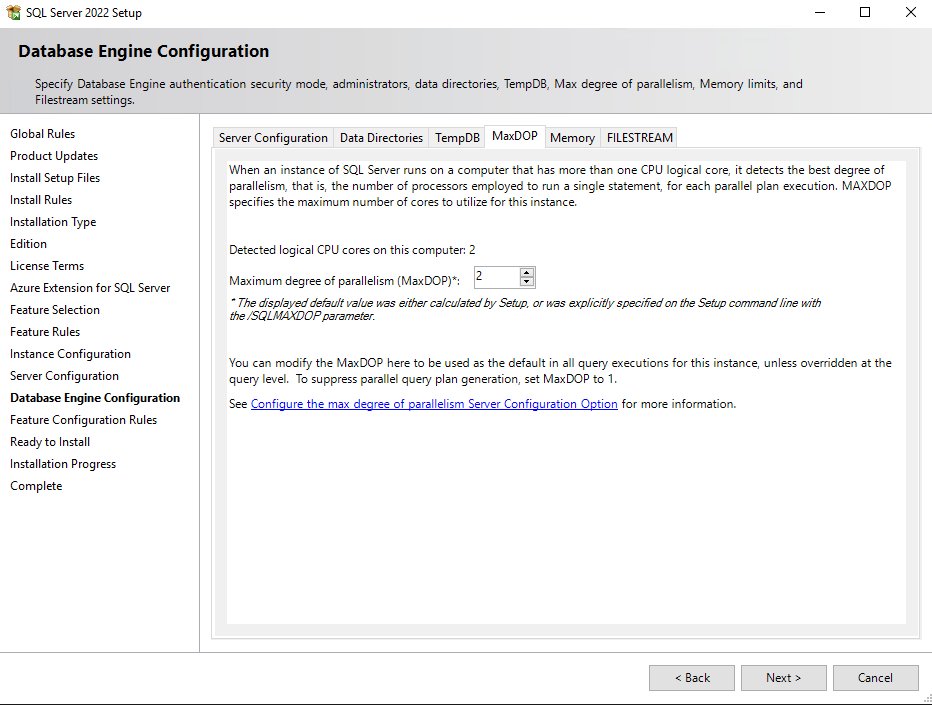Viewport: 932px width, 705px height.
Task: Open the TempDB tab
Action: tap(457, 138)
